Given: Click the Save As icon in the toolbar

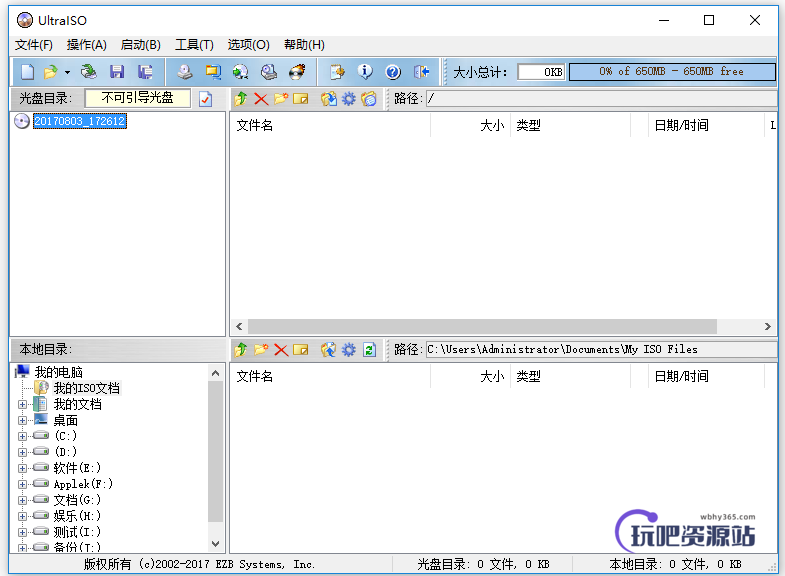Looking at the screenshot, I should pos(145,72).
